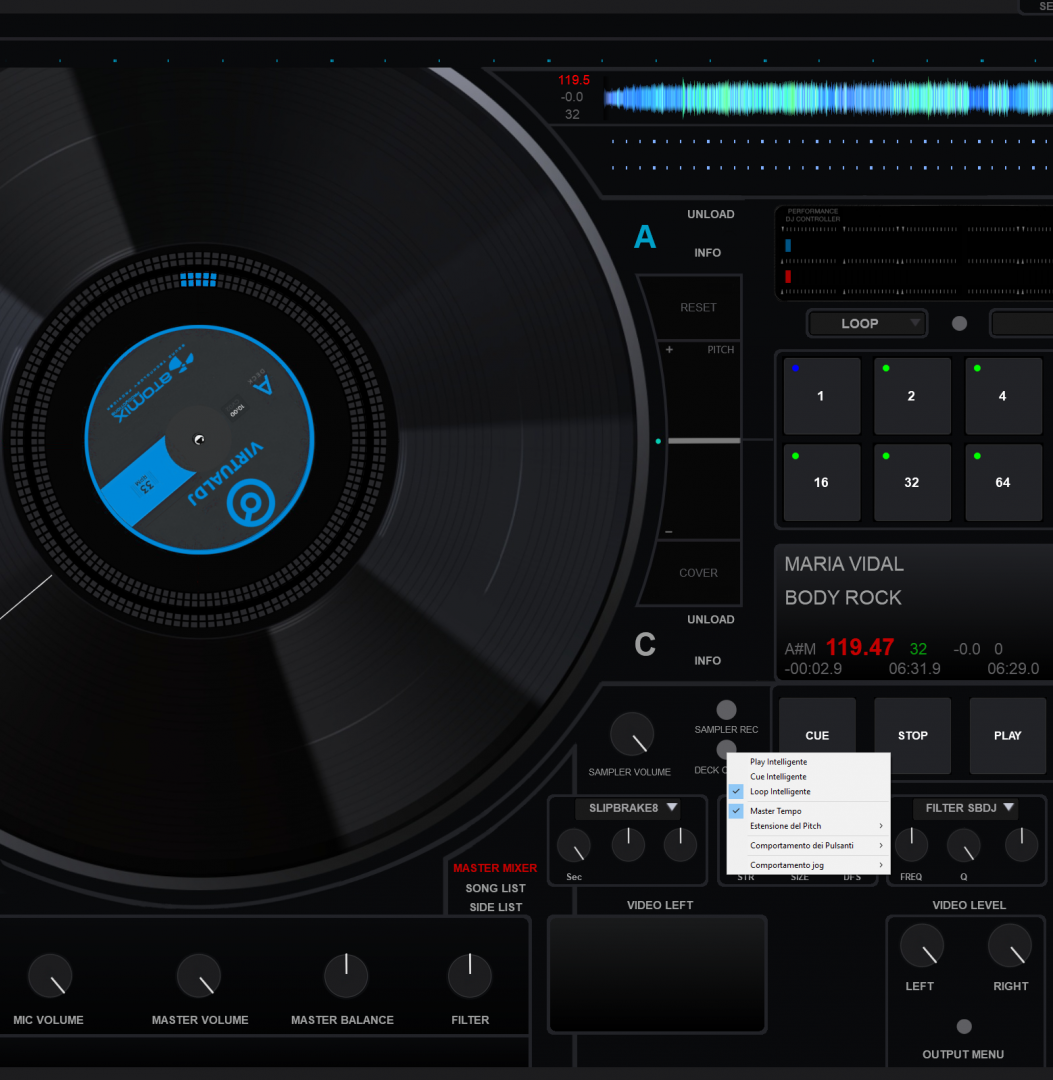Click the track waveform overview
1053x1080 pixels.
828,97
